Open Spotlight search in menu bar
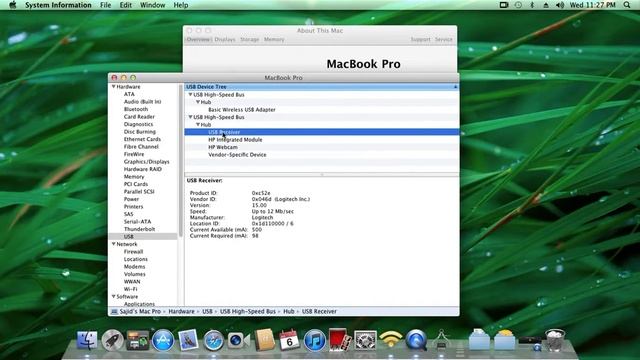This screenshot has height=360, width=640. [x=627, y=5]
